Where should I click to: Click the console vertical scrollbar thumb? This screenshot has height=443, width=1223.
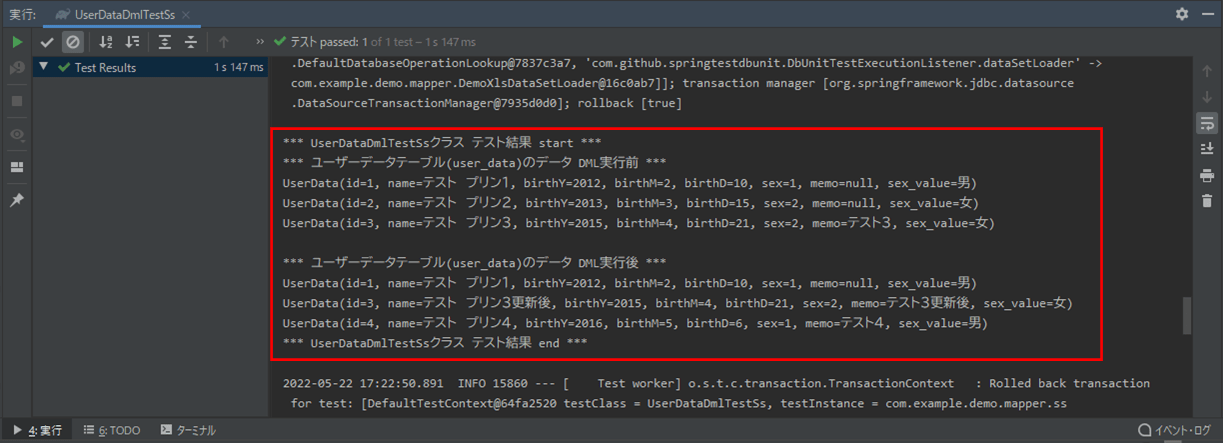[x=1187, y=315]
